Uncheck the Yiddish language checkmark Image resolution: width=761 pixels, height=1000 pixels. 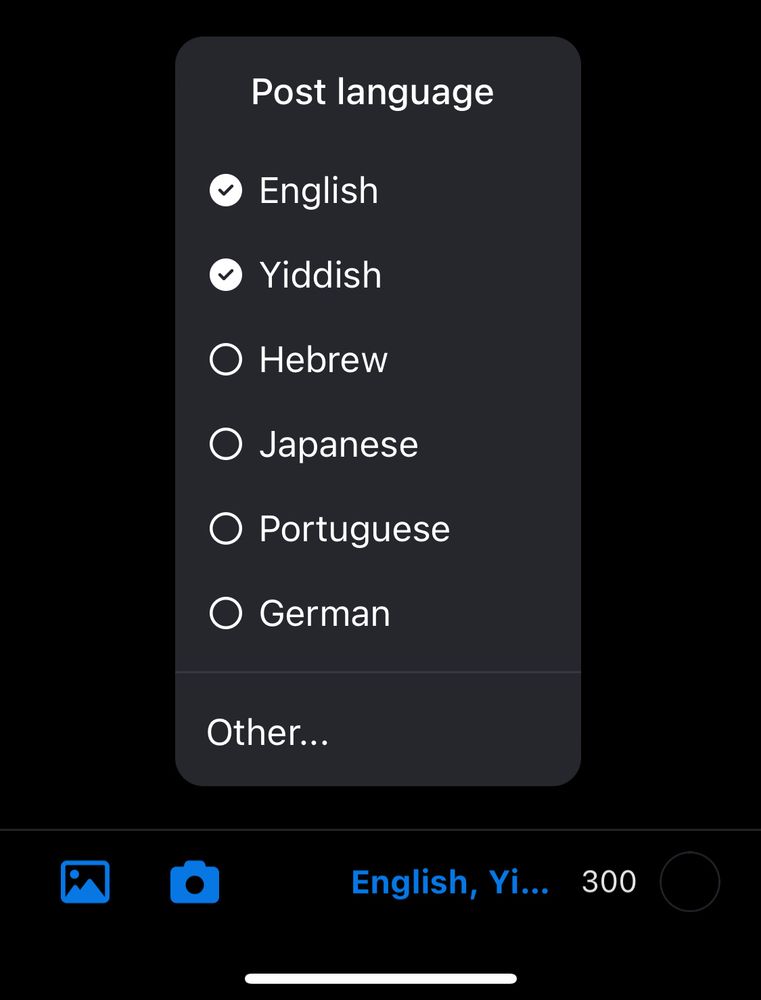(226, 275)
